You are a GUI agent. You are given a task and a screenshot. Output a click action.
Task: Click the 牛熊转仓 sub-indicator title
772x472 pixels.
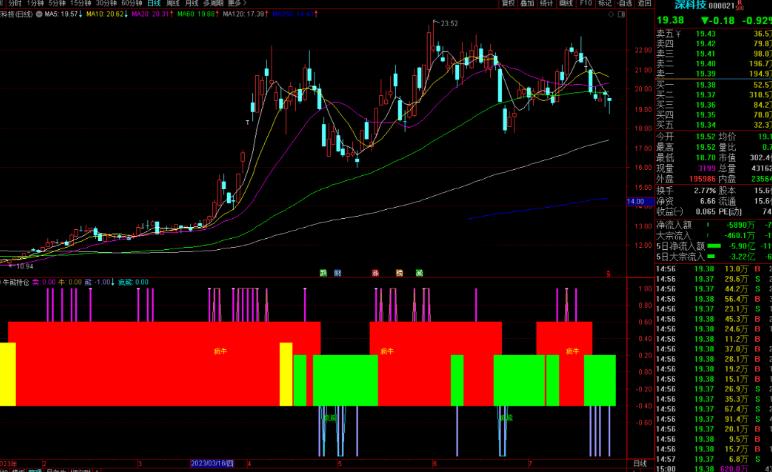point(16,283)
